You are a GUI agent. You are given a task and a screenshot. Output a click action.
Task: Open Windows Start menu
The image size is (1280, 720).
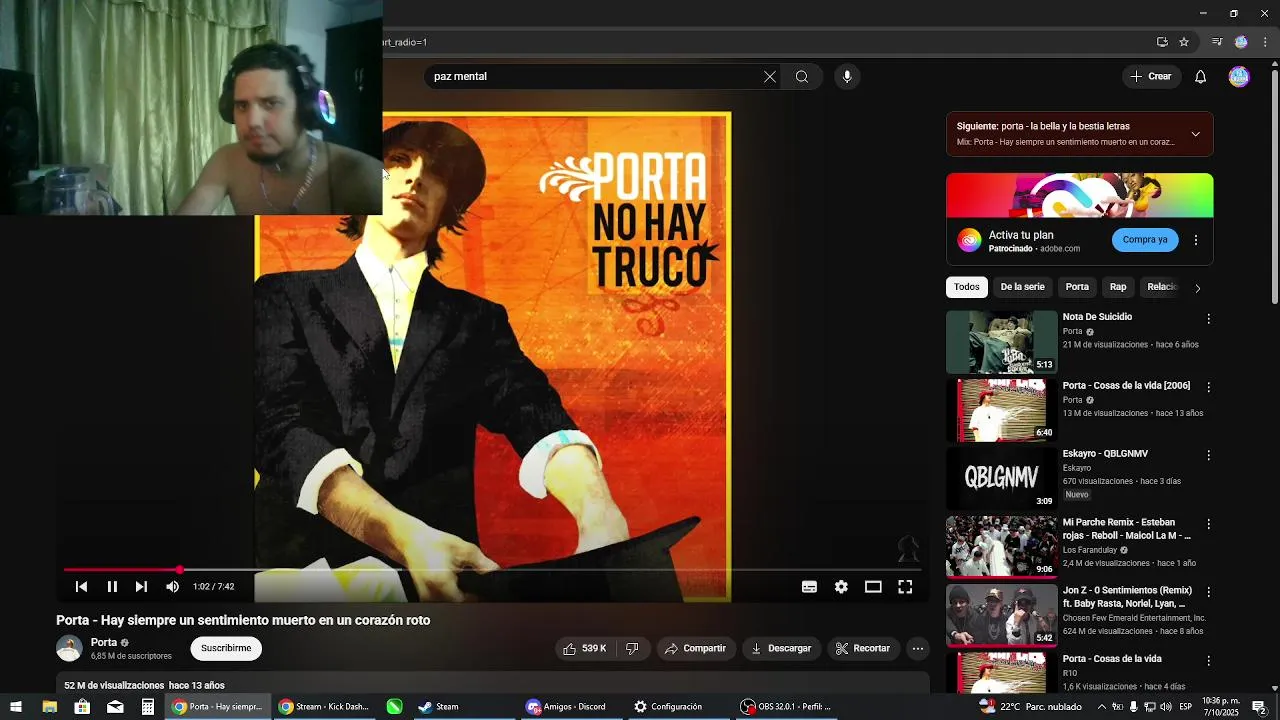pyautogui.click(x=16, y=706)
